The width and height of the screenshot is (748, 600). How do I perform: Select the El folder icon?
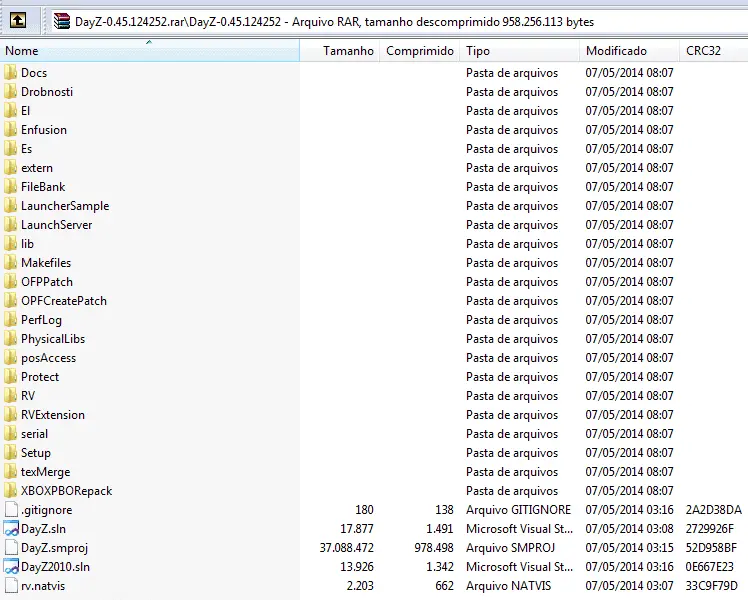(10, 111)
